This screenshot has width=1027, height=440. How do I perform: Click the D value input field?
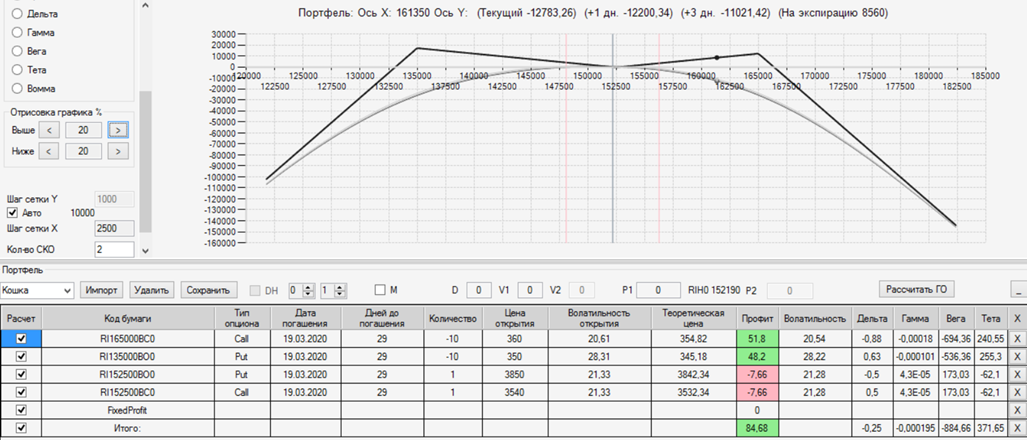(479, 289)
